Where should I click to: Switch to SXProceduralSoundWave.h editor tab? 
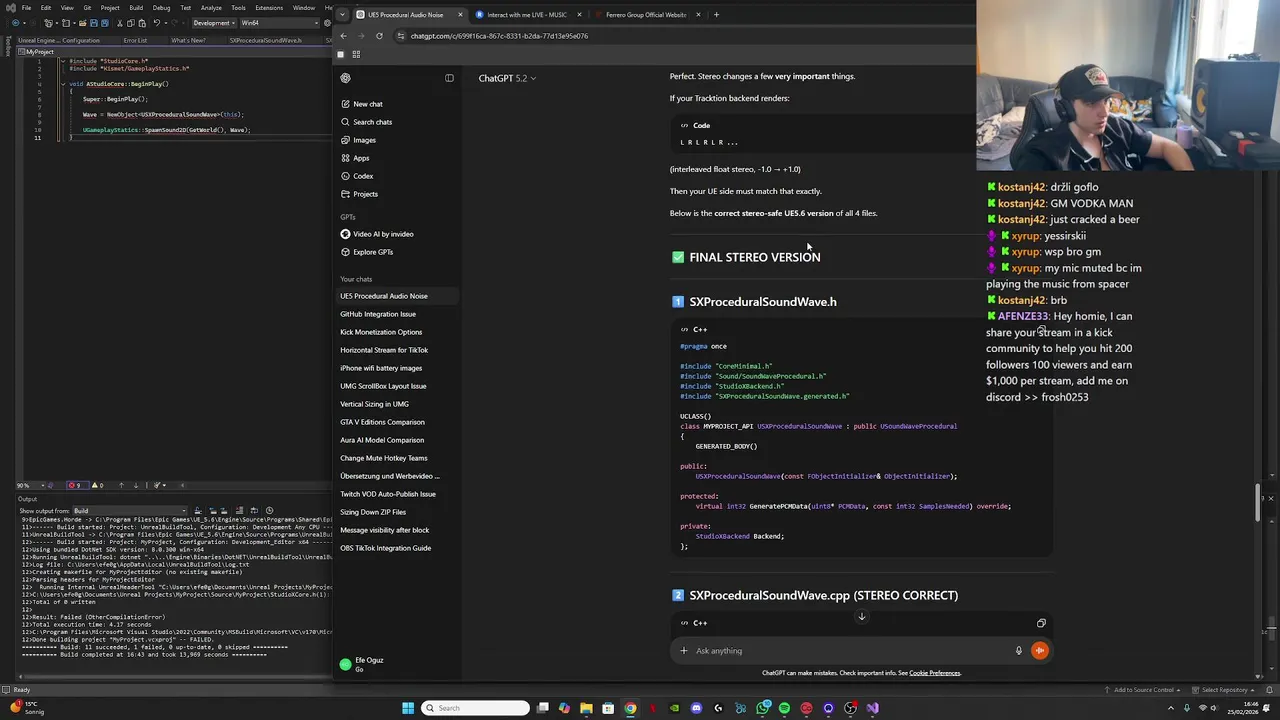point(265,41)
